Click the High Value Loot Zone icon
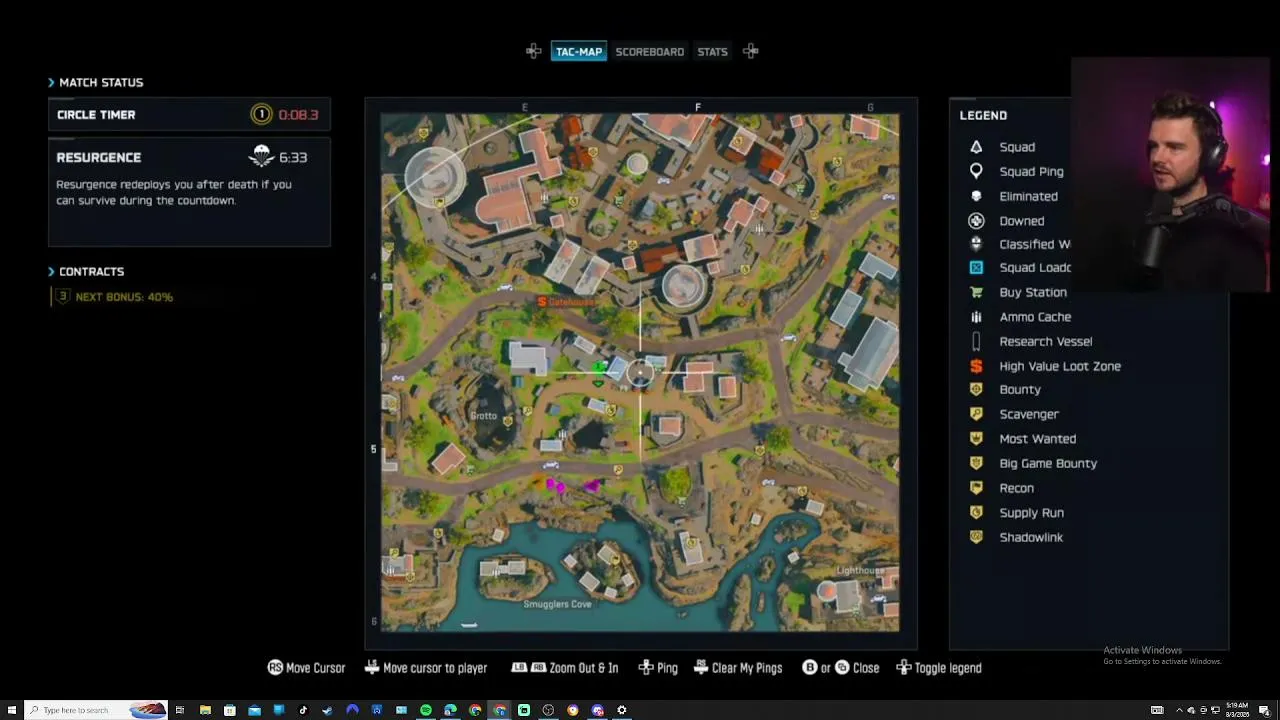 coord(976,366)
